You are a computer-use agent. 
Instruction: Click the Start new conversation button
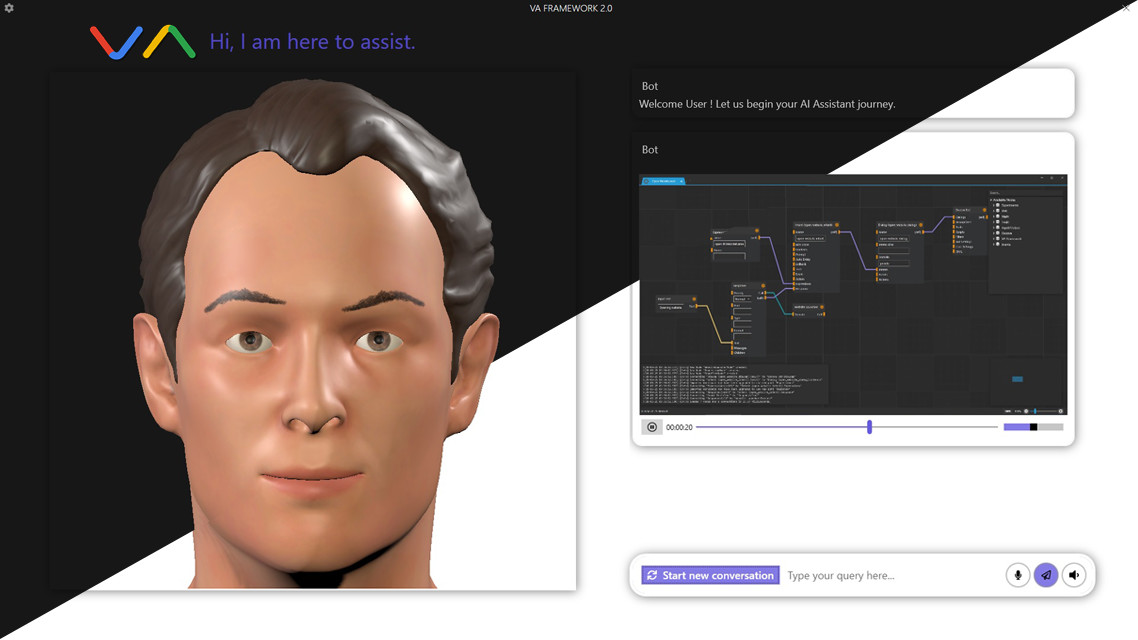point(710,575)
